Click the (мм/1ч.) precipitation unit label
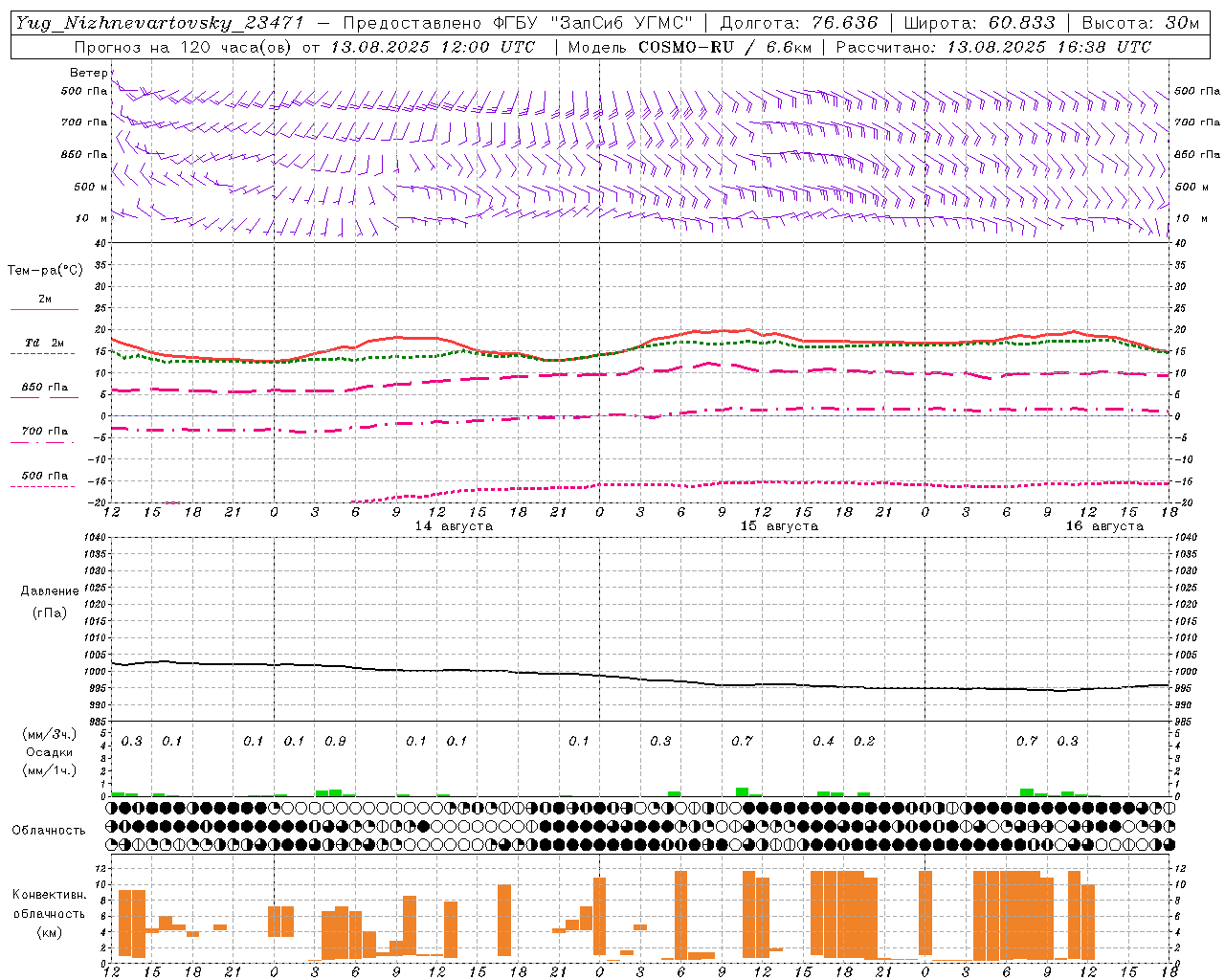 [x=49, y=770]
